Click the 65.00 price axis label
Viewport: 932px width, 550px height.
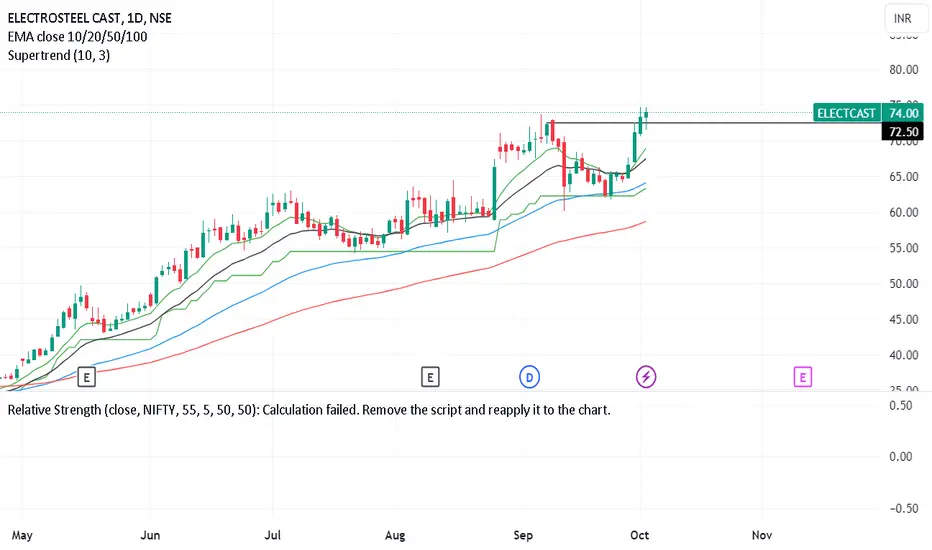click(x=903, y=177)
